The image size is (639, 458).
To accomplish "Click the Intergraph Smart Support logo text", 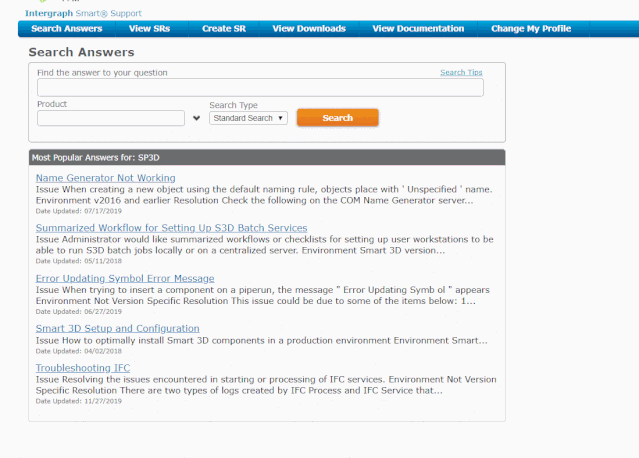I will point(83,13).
